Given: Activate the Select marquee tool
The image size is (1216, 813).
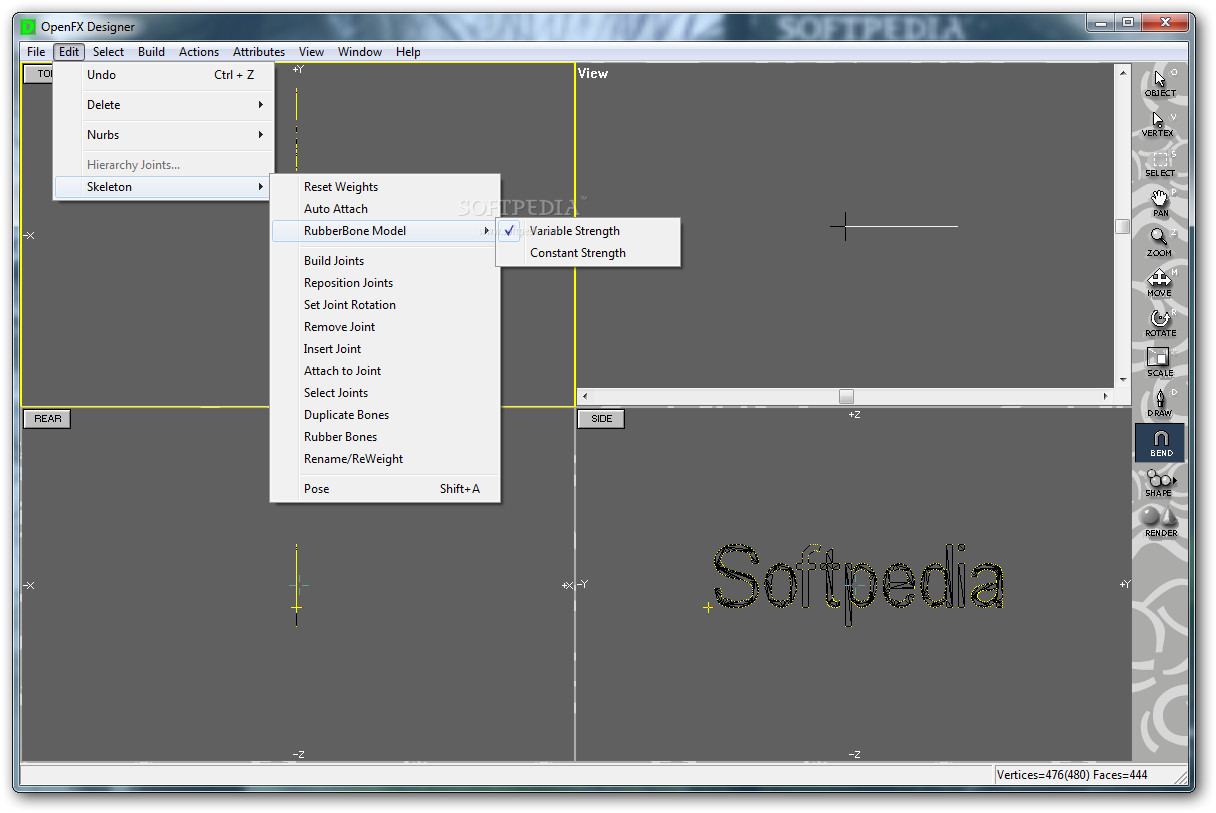Looking at the screenshot, I should coord(1160,163).
